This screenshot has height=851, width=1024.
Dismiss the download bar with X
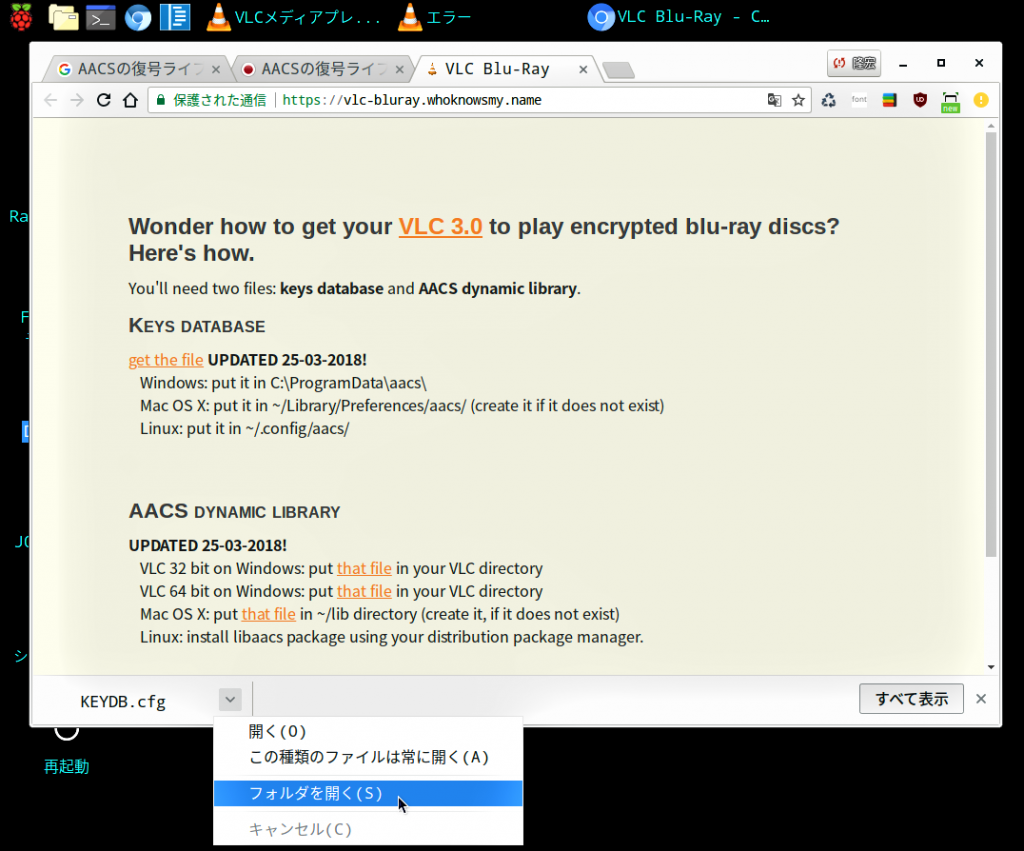[981, 699]
